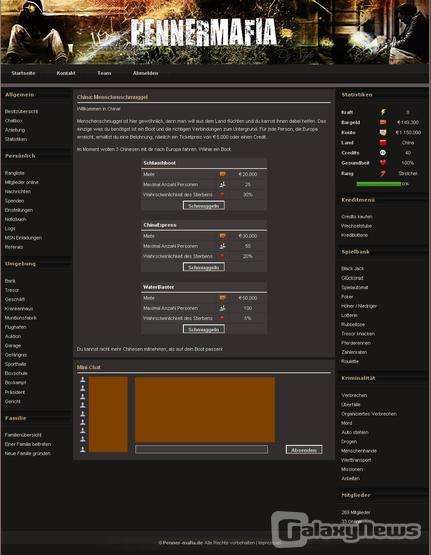Open the Team menu item
431x555 pixels.
point(104,73)
